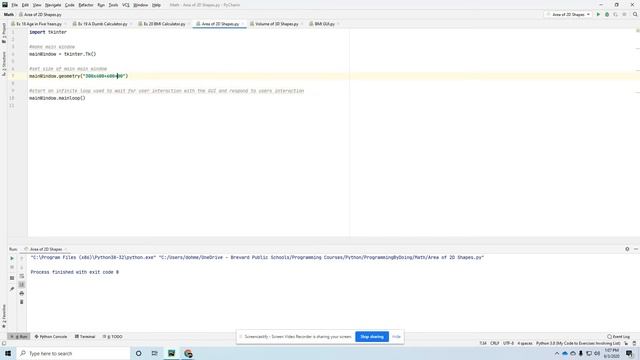Select the Run tool window button
Image resolution: width=640 pixels, height=360 pixels.
(19, 337)
